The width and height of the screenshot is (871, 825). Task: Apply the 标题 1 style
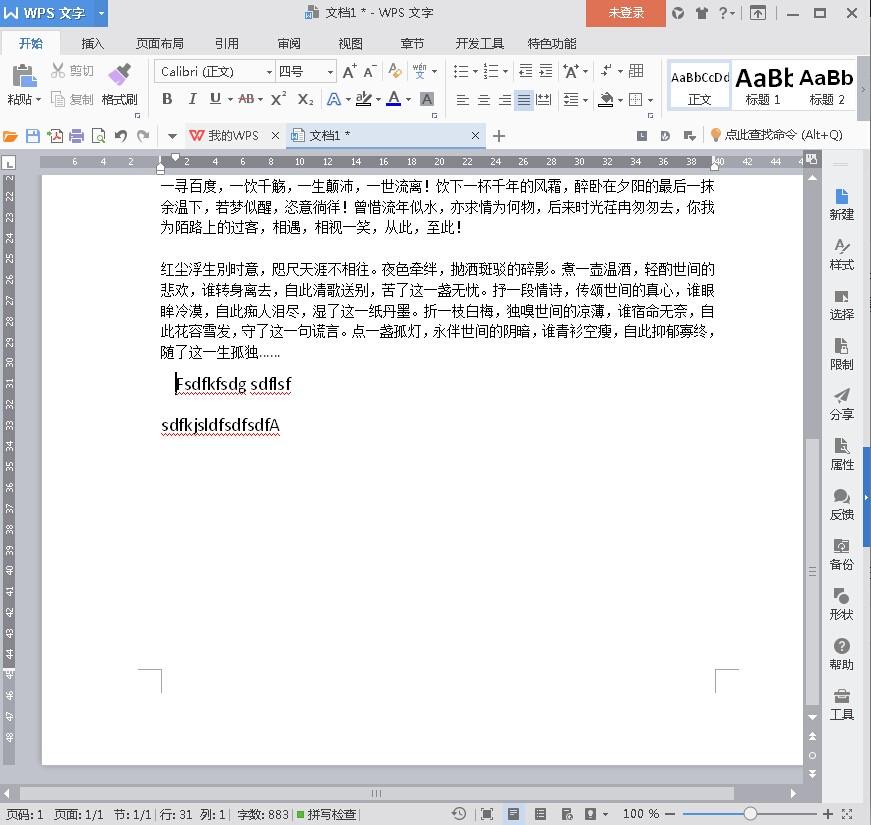click(763, 86)
